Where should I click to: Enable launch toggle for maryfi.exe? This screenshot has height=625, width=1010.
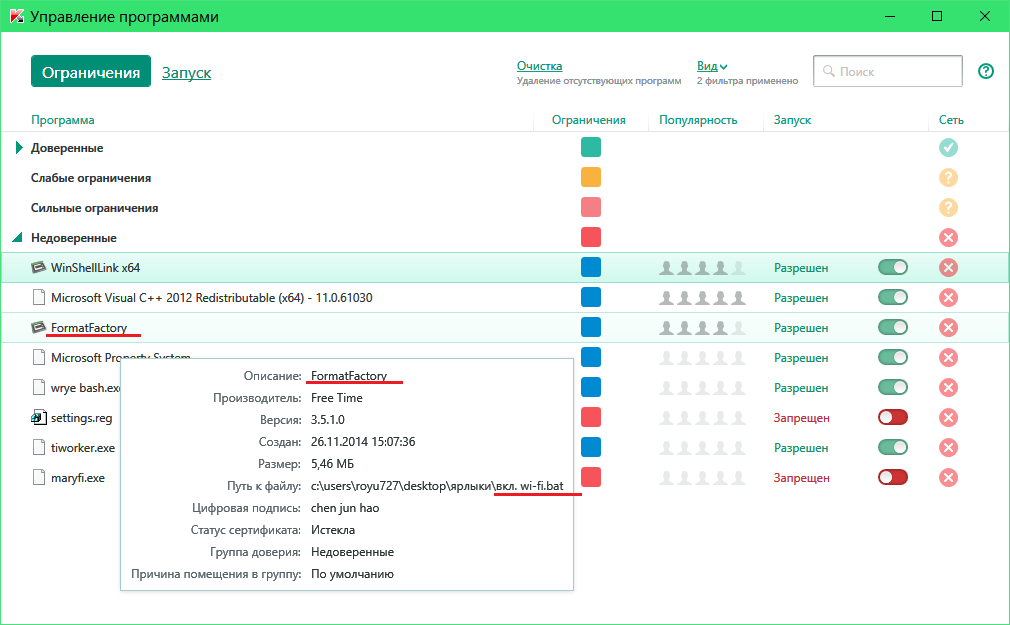tap(893, 478)
